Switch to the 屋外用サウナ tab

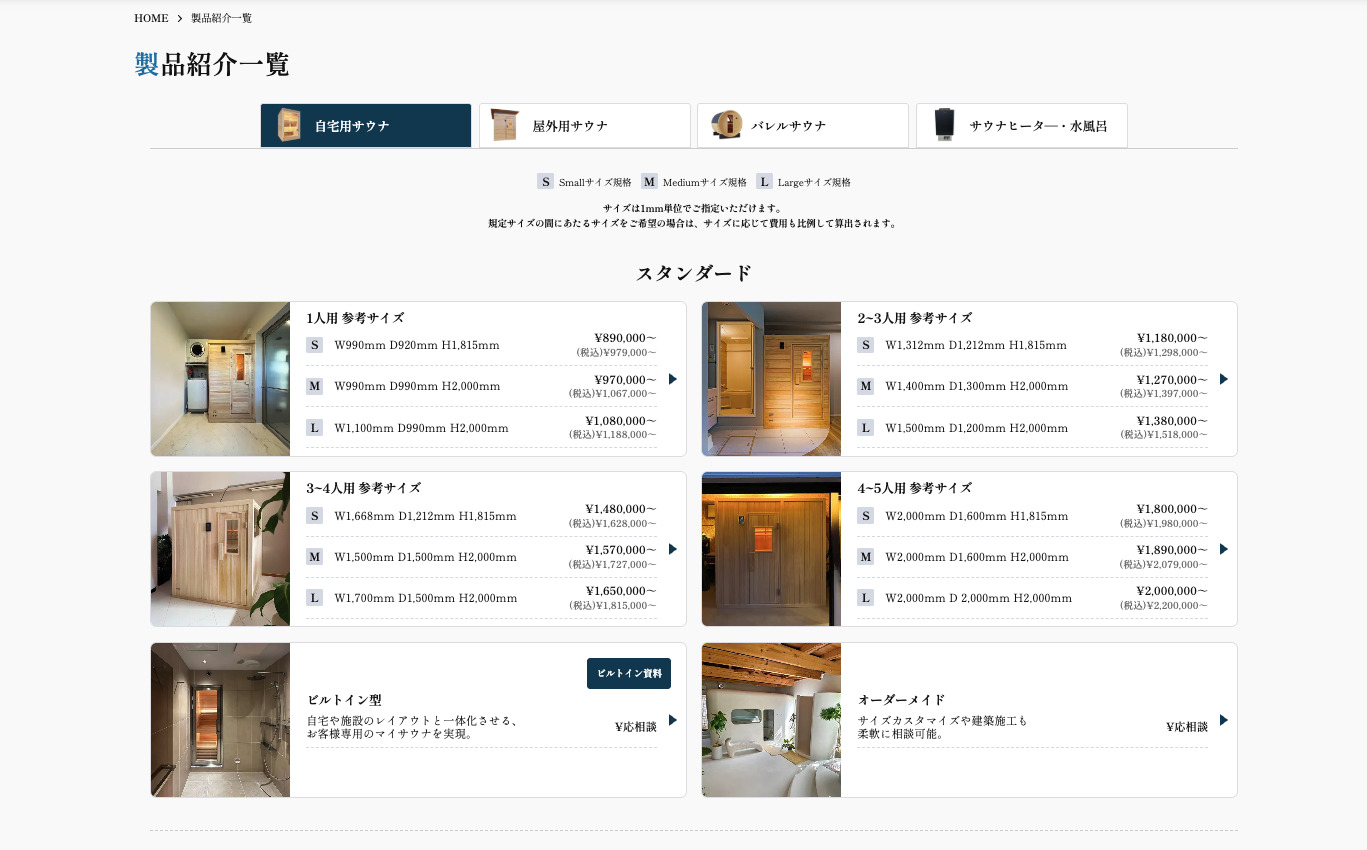pos(584,126)
